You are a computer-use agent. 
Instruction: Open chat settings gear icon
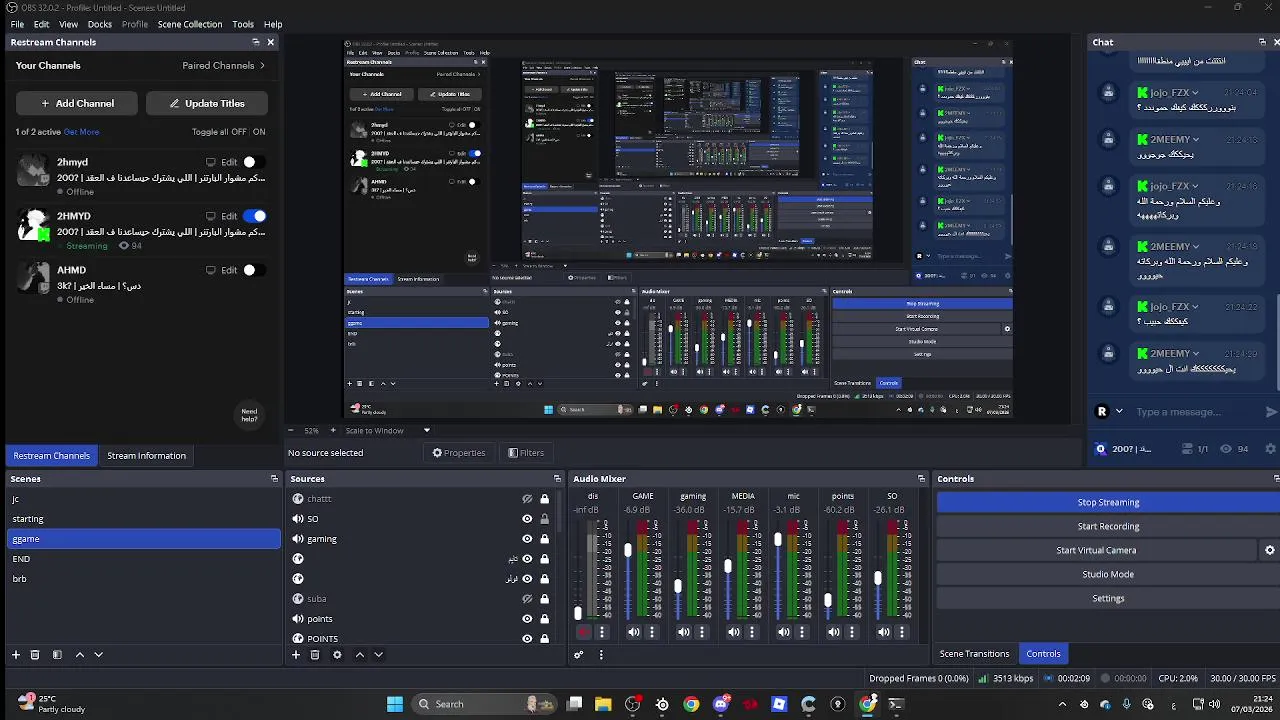coord(1272,449)
